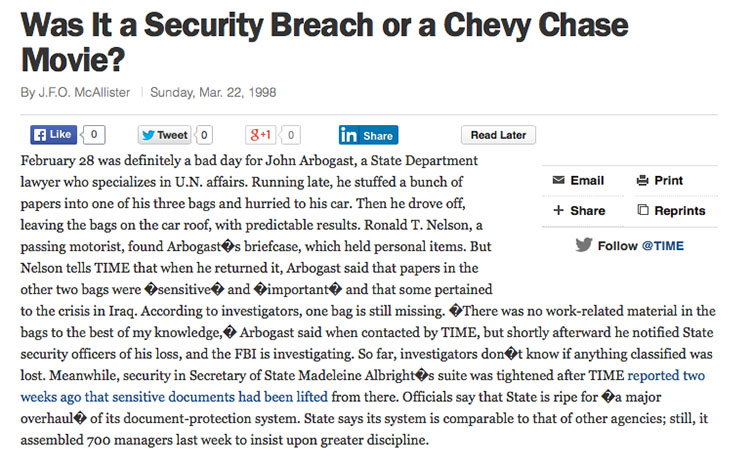Click the Facebook like count bubble

coord(93,135)
